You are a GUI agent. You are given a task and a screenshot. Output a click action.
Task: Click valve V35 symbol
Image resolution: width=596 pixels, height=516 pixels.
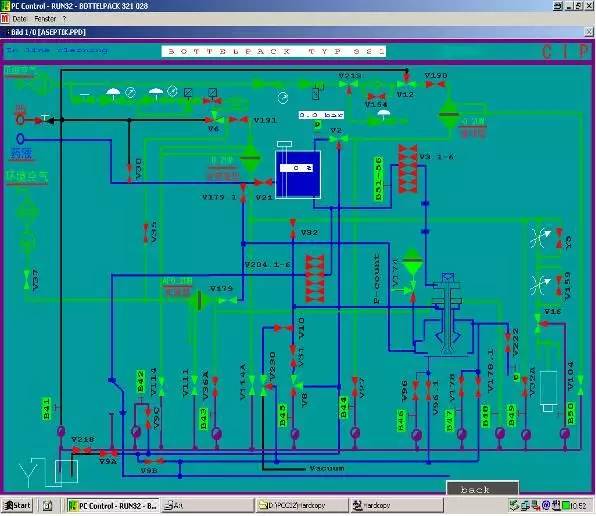coord(146,233)
